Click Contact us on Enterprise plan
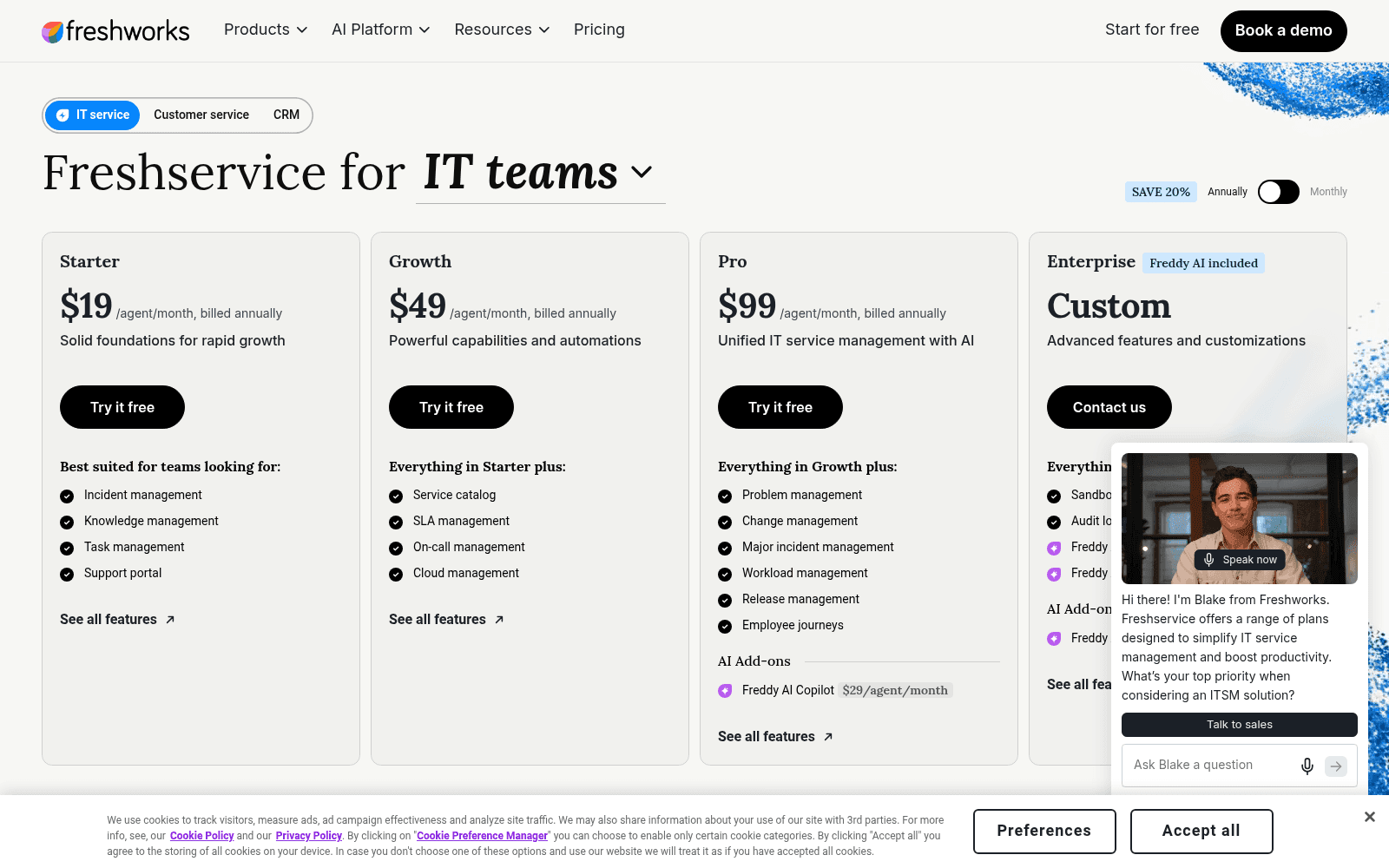 coord(1109,407)
